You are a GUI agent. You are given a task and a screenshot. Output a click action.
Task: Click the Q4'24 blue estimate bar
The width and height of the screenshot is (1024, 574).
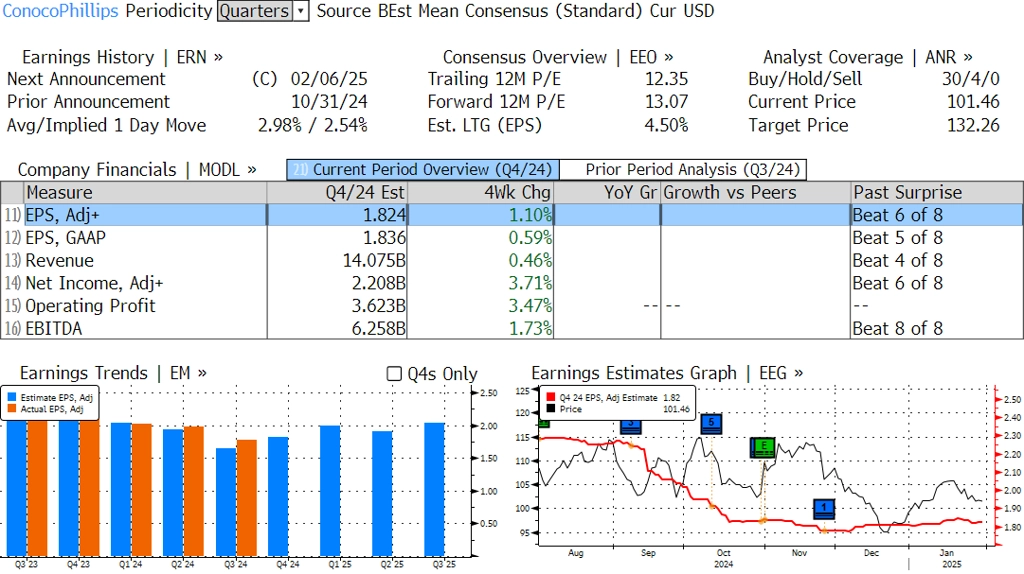278,496
